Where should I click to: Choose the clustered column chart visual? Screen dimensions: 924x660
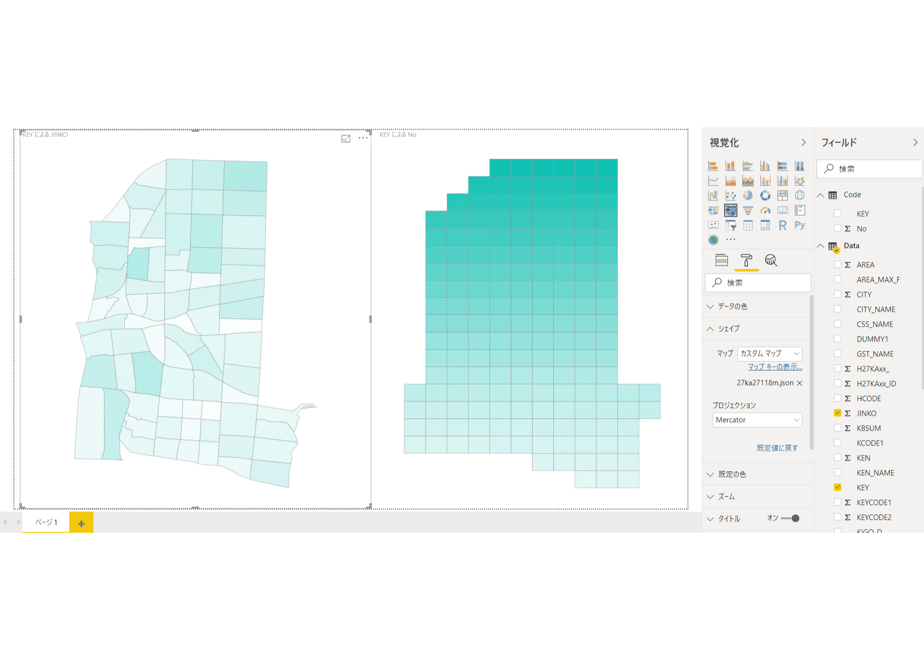(765, 166)
